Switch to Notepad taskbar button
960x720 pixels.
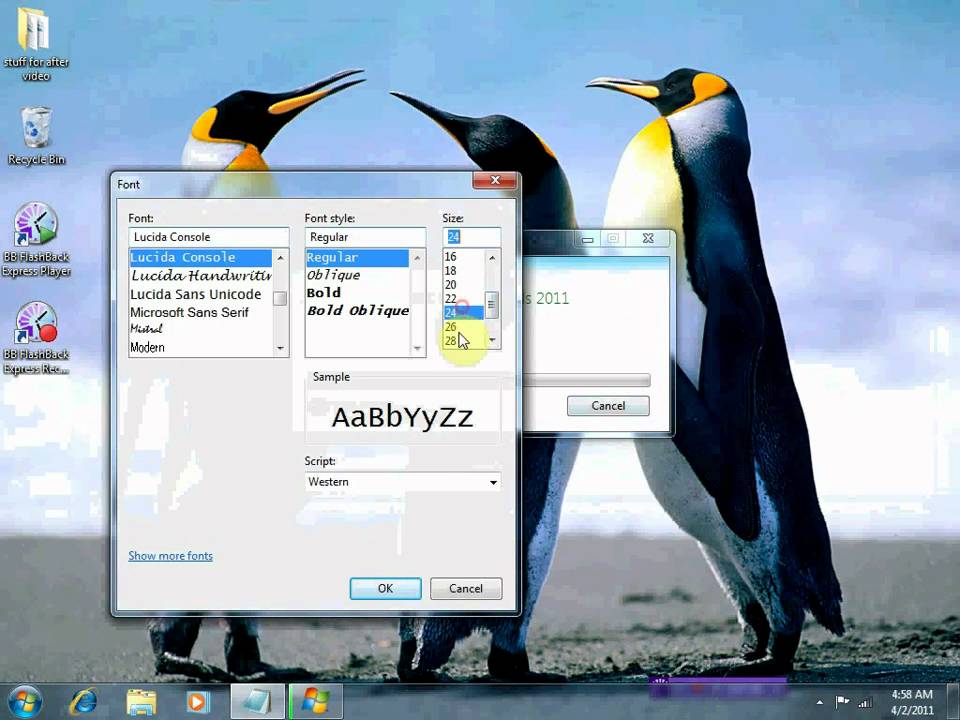pos(257,702)
